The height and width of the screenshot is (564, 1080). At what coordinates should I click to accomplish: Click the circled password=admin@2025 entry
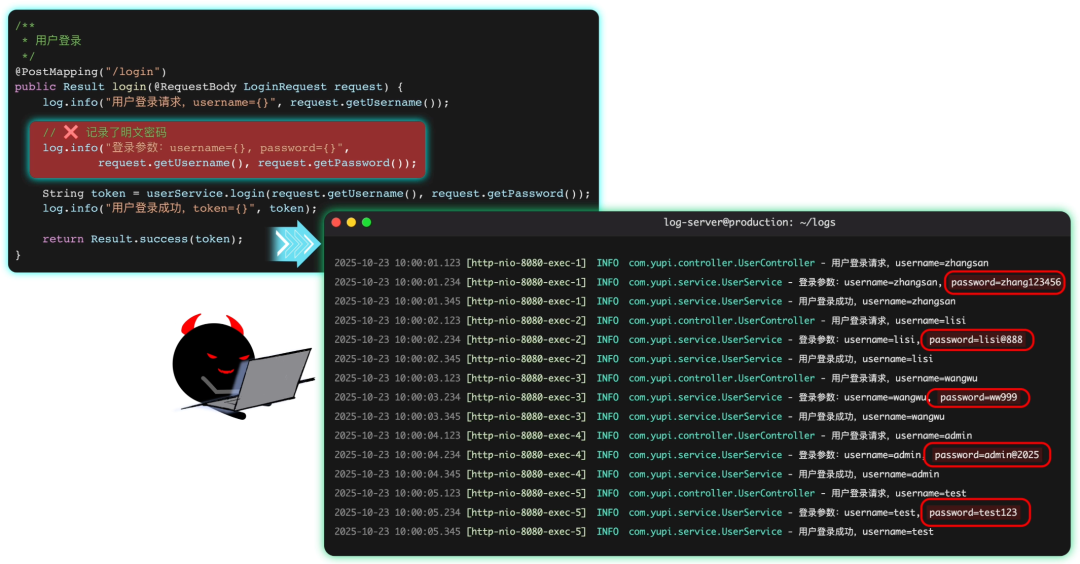click(x=987, y=455)
